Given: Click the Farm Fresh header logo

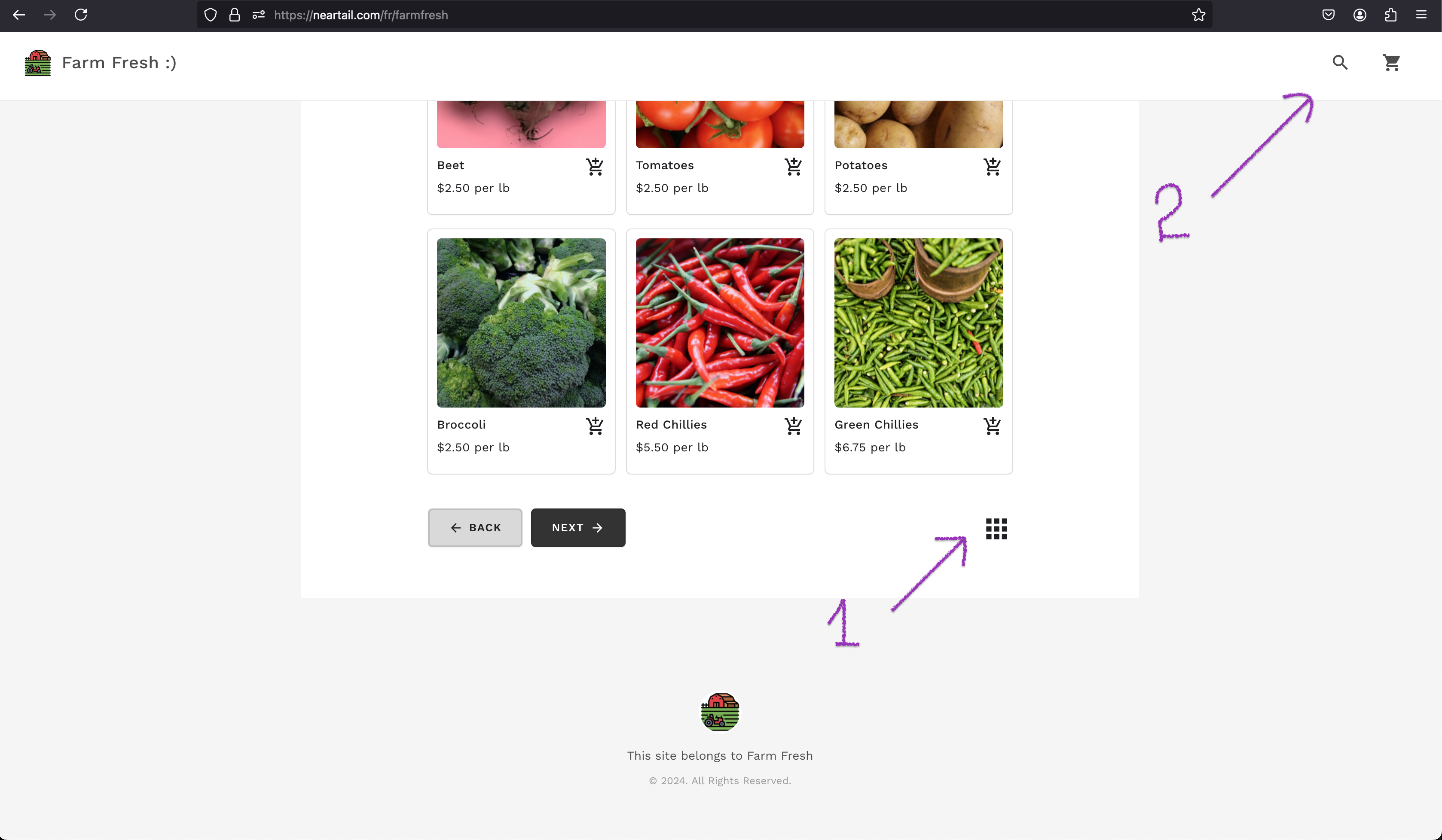Looking at the screenshot, I should click(38, 63).
